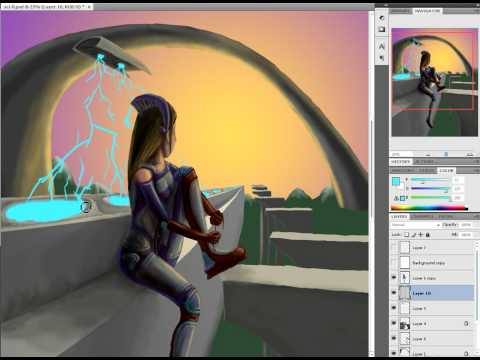Switch to the History tab
The image size is (480, 360).
(x=401, y=162)
